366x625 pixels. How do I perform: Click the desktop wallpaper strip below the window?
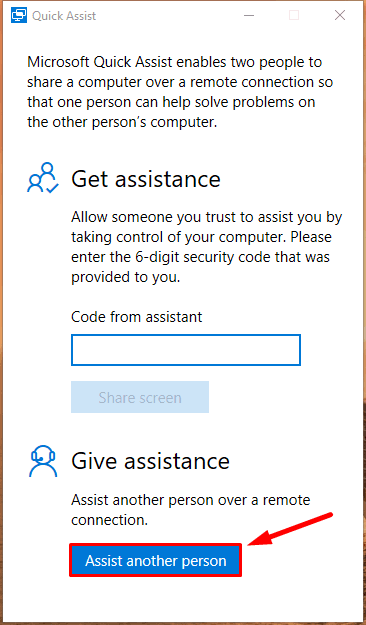click(183, 622)
